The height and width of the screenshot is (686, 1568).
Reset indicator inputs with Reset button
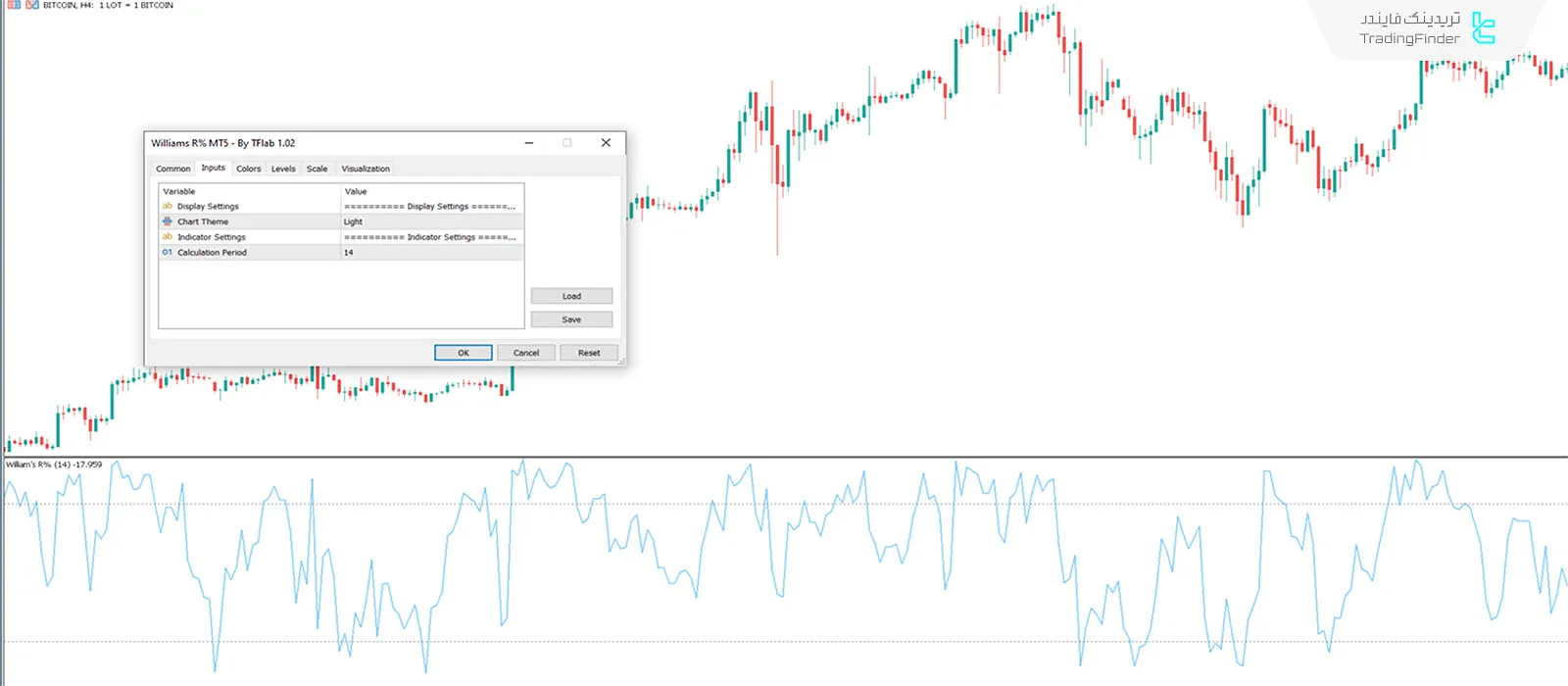(589, 353)
